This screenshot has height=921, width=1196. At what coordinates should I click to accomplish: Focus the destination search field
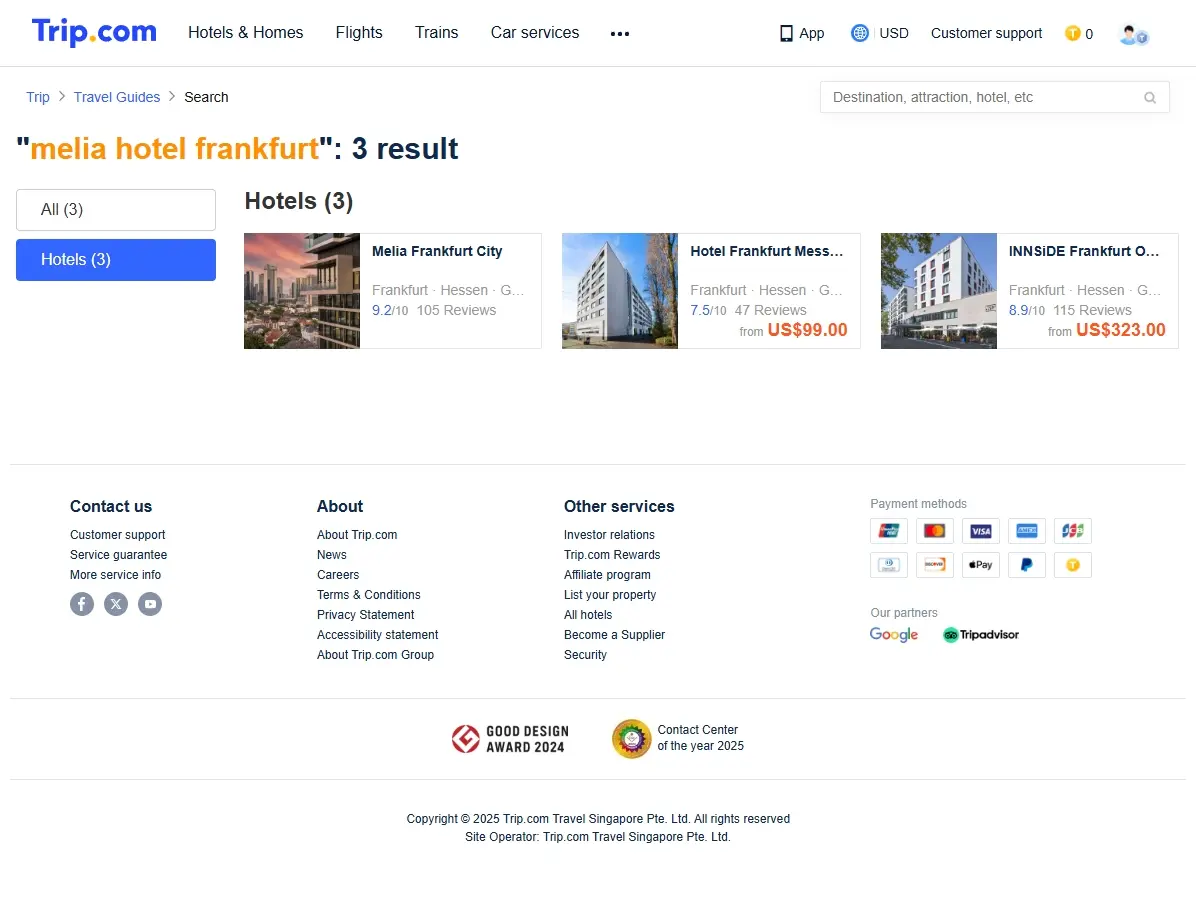click(995, 98)
